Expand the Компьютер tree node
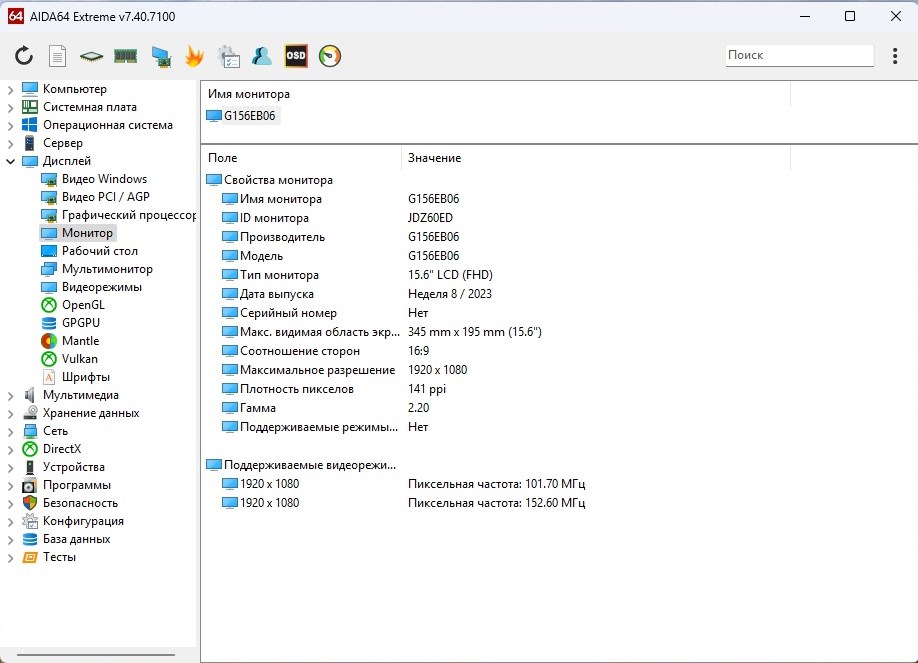 (11, 89)
